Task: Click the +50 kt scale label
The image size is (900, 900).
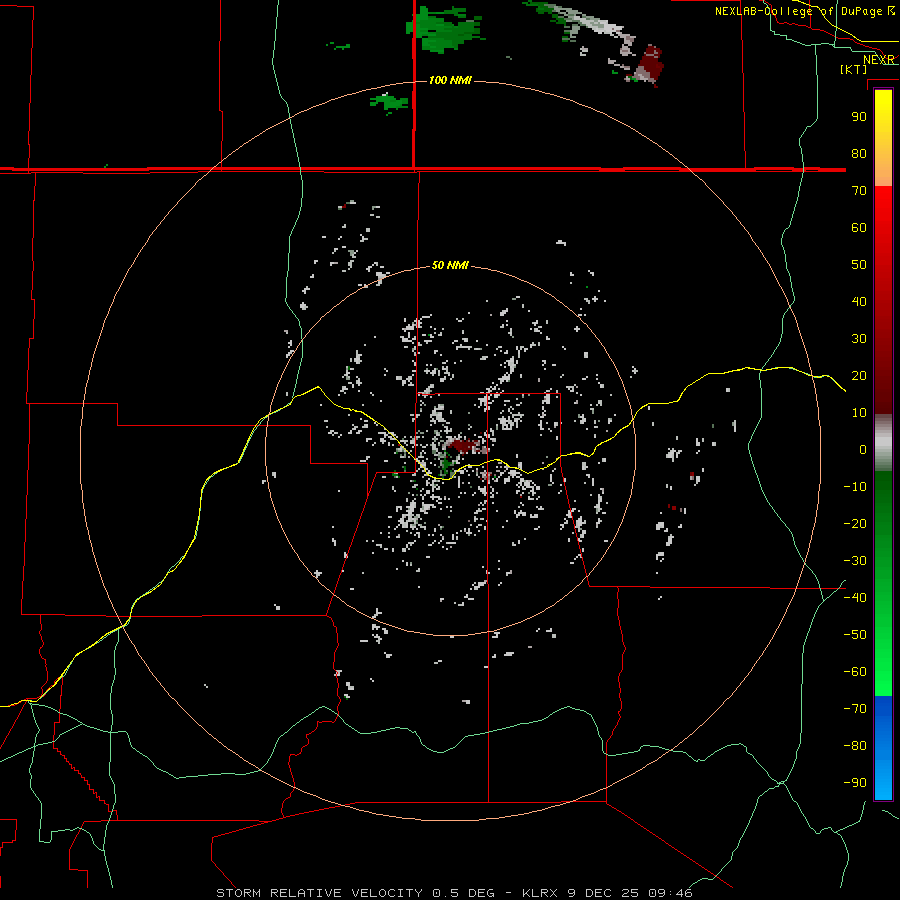Action: 859,265
